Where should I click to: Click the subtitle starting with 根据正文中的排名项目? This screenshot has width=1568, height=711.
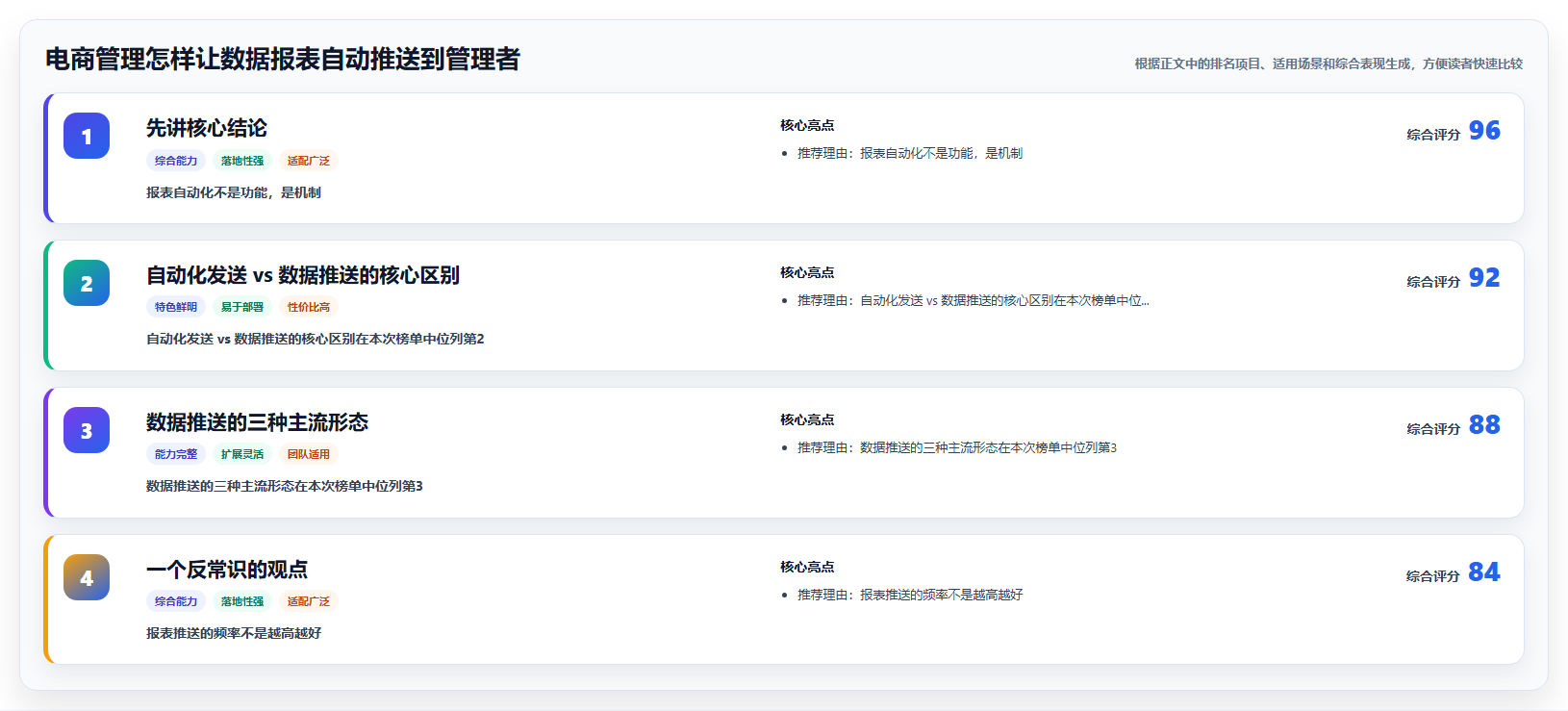pyautogui.click(x=1328, y=63)
